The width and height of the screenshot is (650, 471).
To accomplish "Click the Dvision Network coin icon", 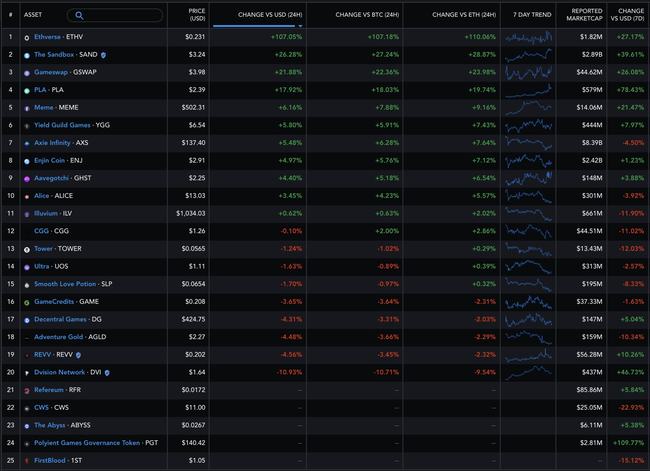I will [x=27, y=373].
